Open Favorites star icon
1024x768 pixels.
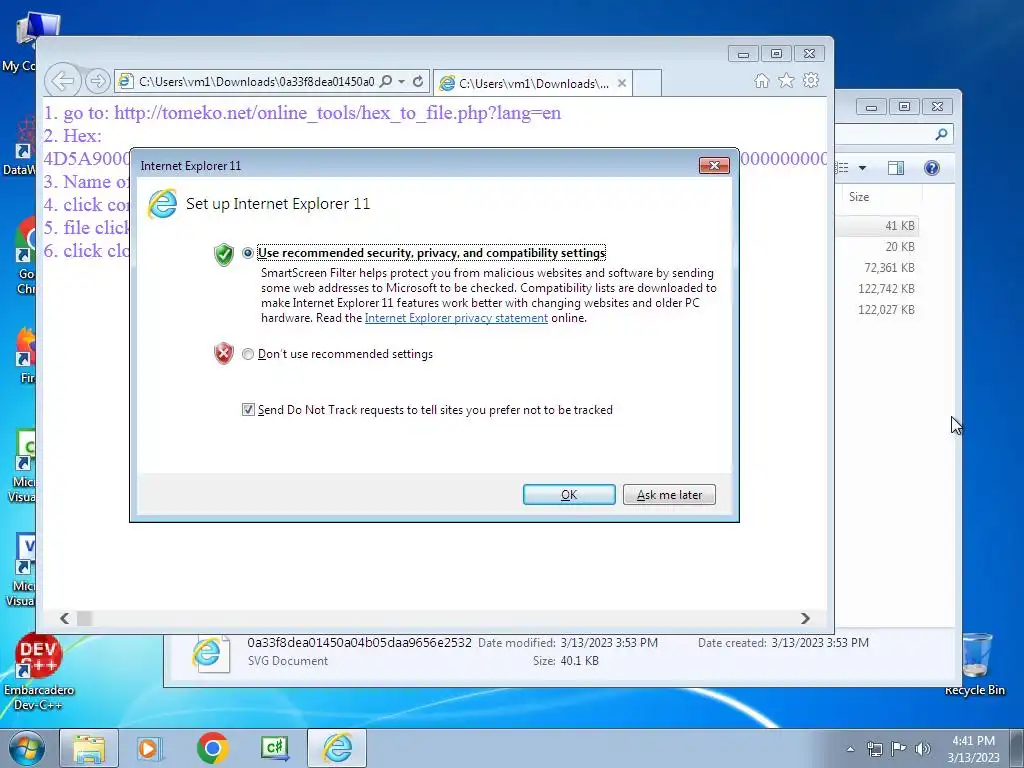(x=786, y=80)
